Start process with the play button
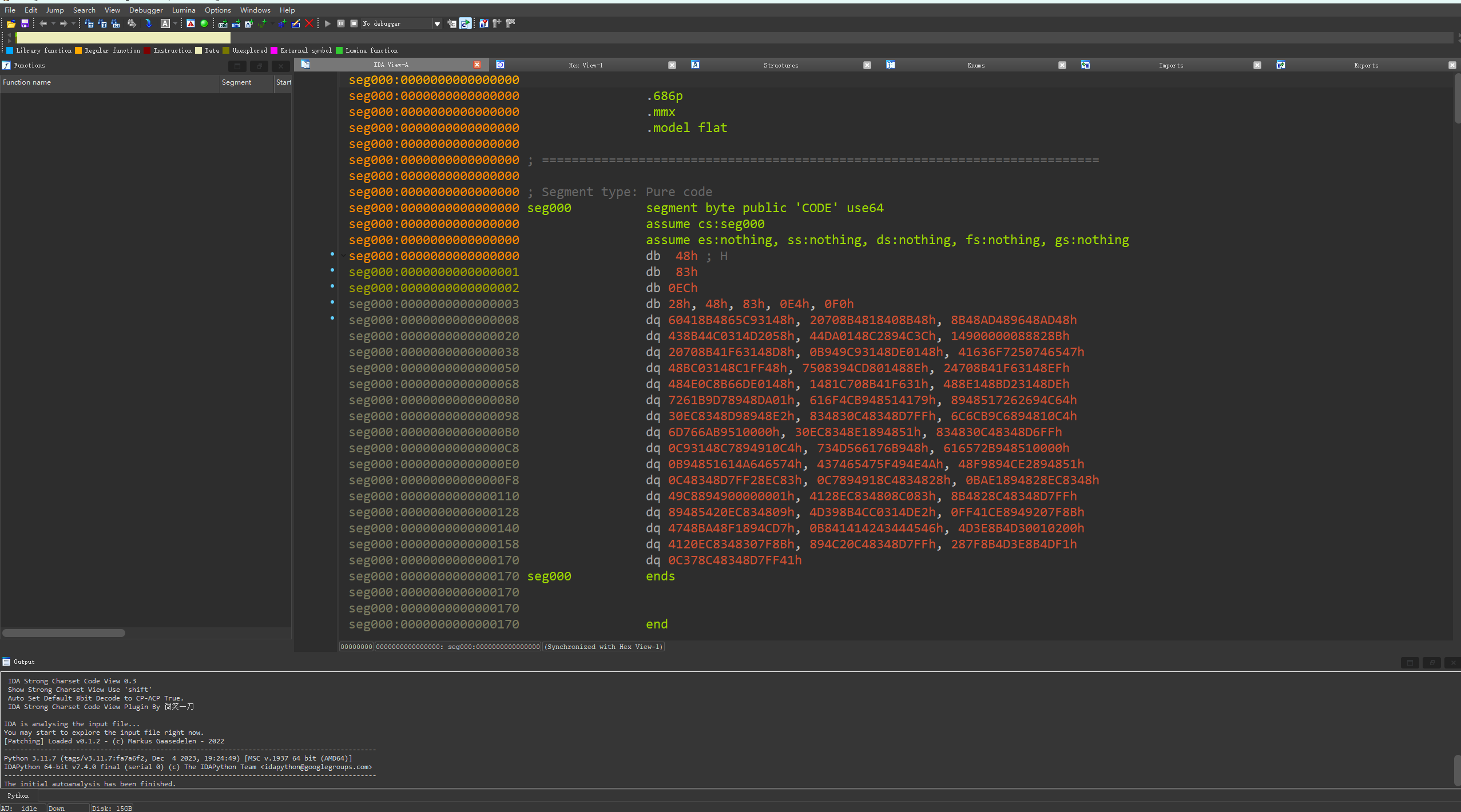Image resolution: width=1461 pixels, height=812 pixels. click(328, 23)
